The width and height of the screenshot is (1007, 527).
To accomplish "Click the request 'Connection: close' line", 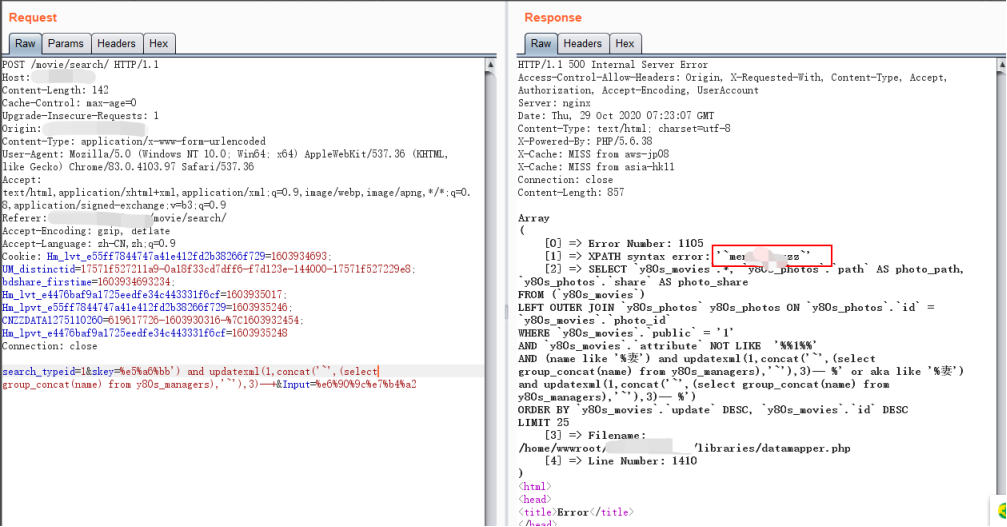I will point(49,346).
